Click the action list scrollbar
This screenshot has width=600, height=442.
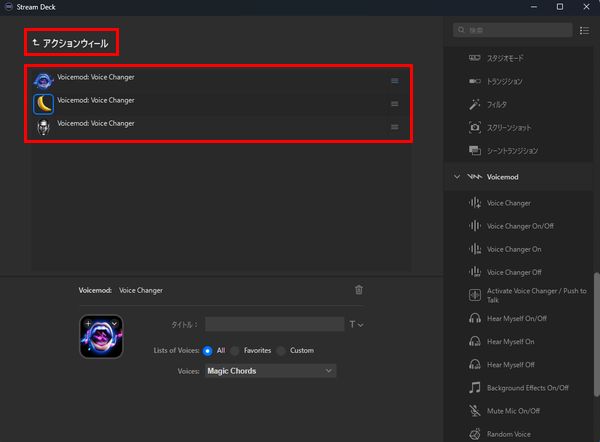tap(596, 335)
